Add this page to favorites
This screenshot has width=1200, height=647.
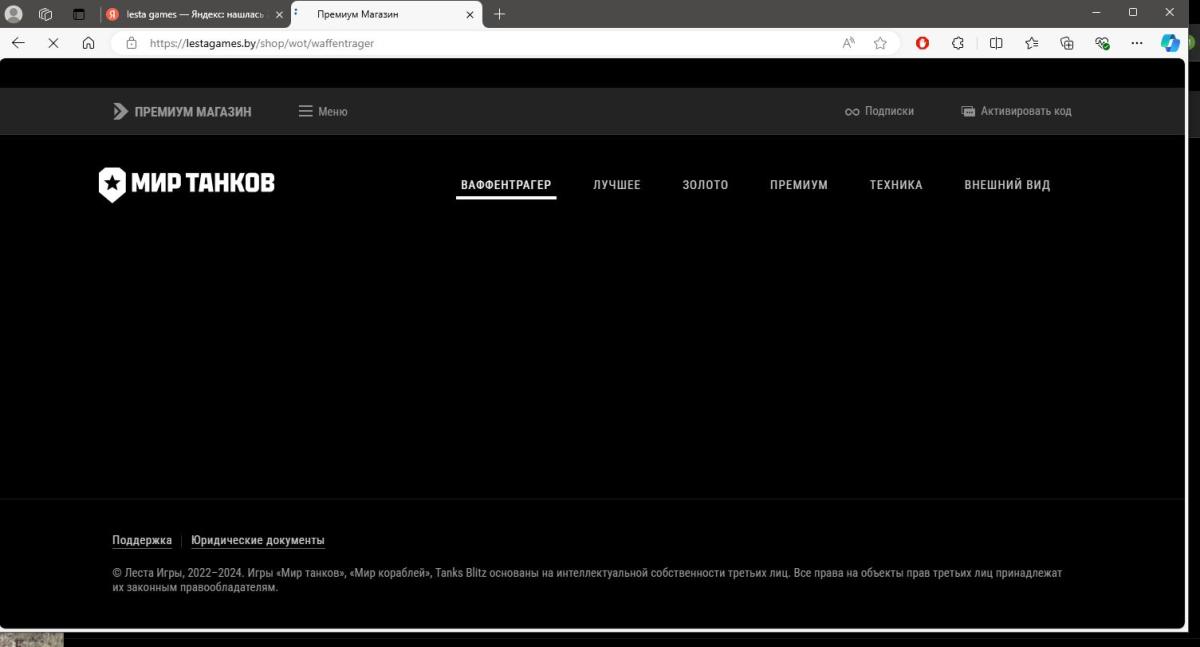pyautogui.click(x=880, y=43)
